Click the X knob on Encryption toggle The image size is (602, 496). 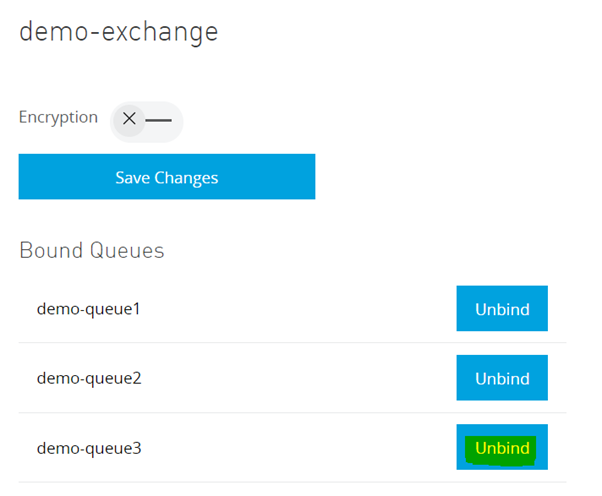[x=129, y=119]
